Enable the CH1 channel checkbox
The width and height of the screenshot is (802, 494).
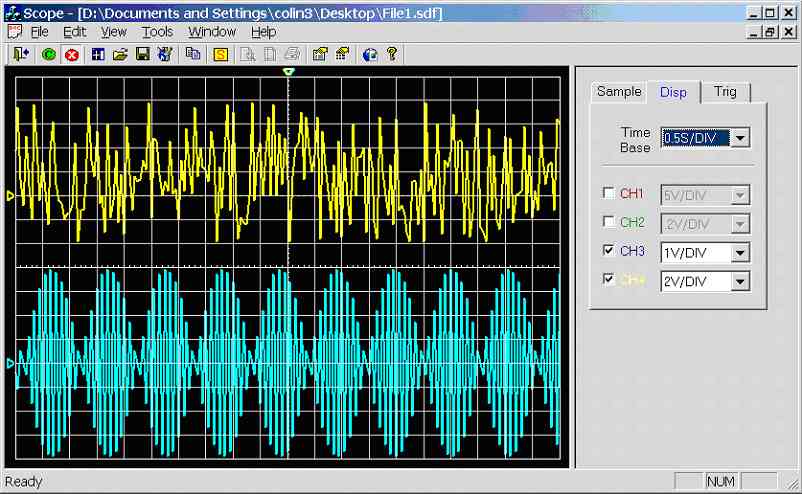click(x=609, y=194)
